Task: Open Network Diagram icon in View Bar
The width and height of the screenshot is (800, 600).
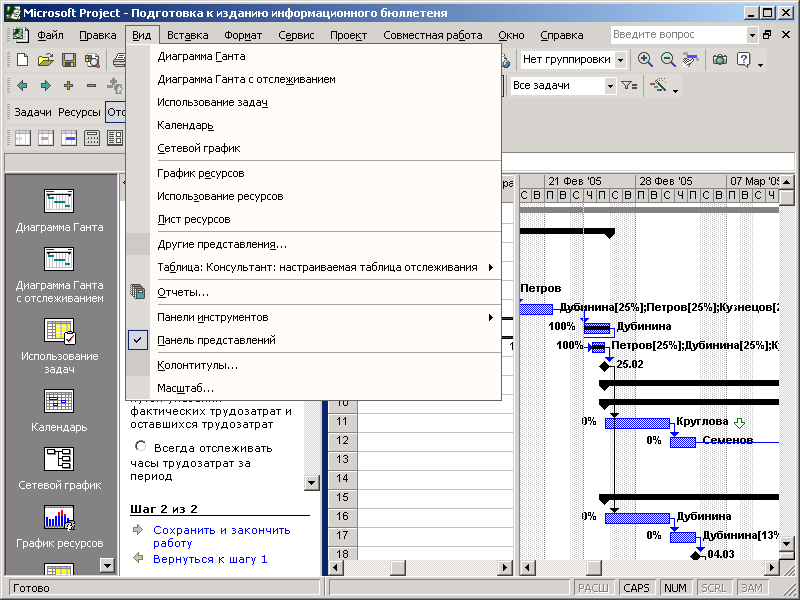Action: tap(59, 459)
